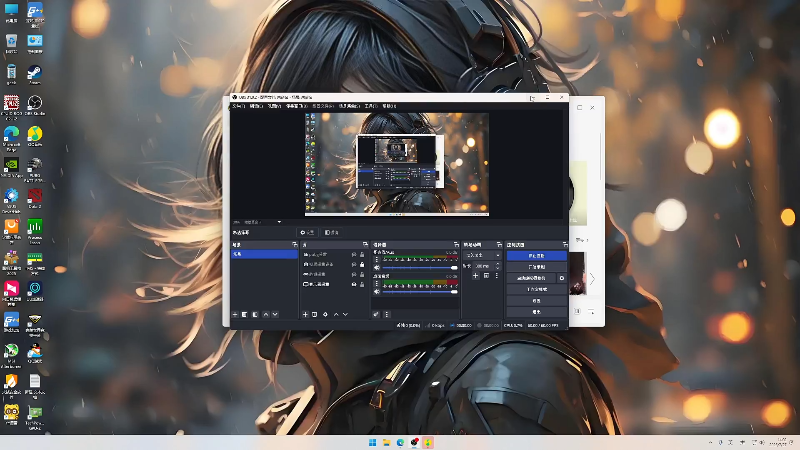The image size is (800, 450).
Task: Float the Scenes dock via header icon
Action: (x=294, y=245)
